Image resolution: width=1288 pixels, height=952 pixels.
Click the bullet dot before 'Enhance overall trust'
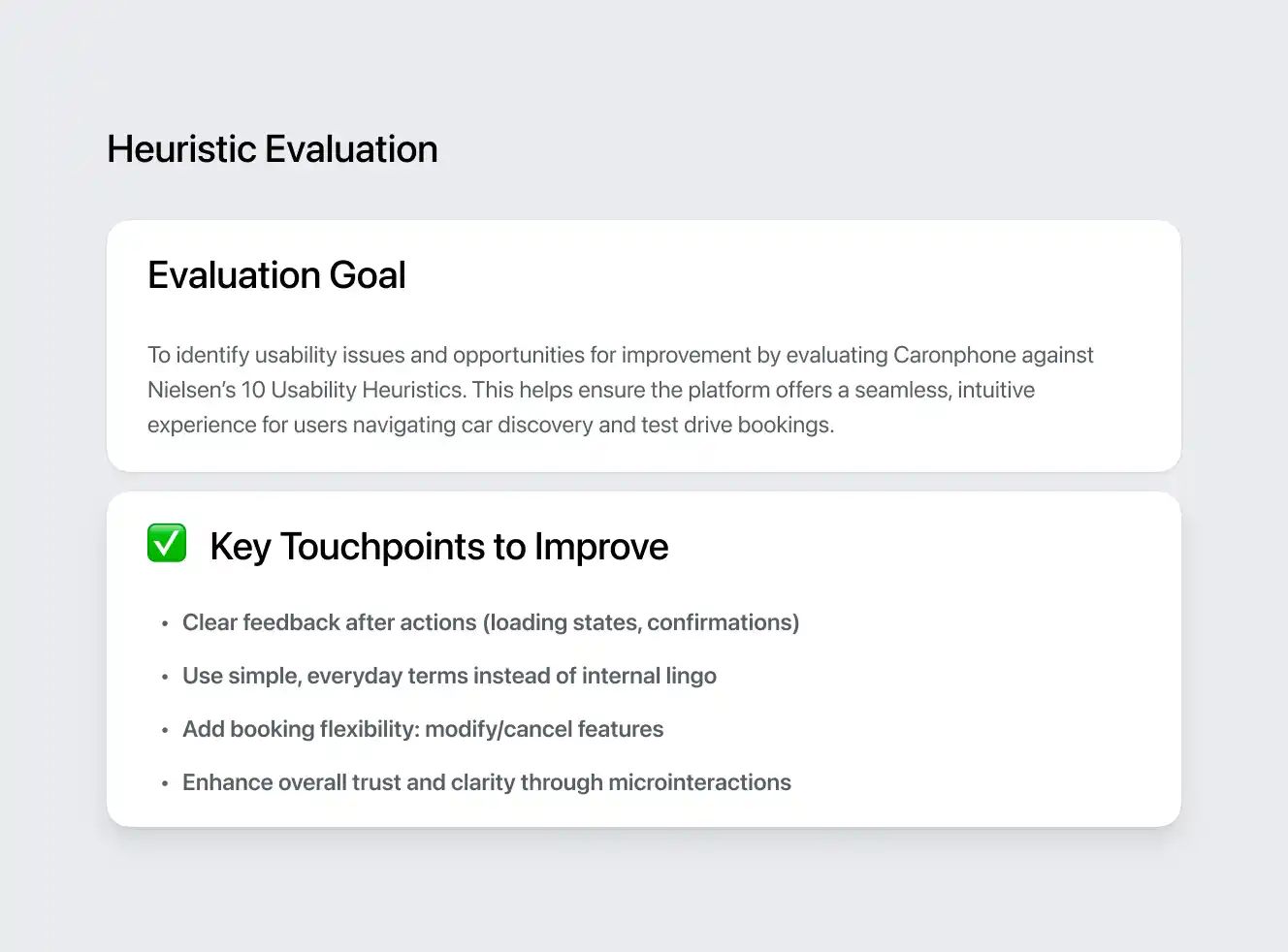click(165, 783)
